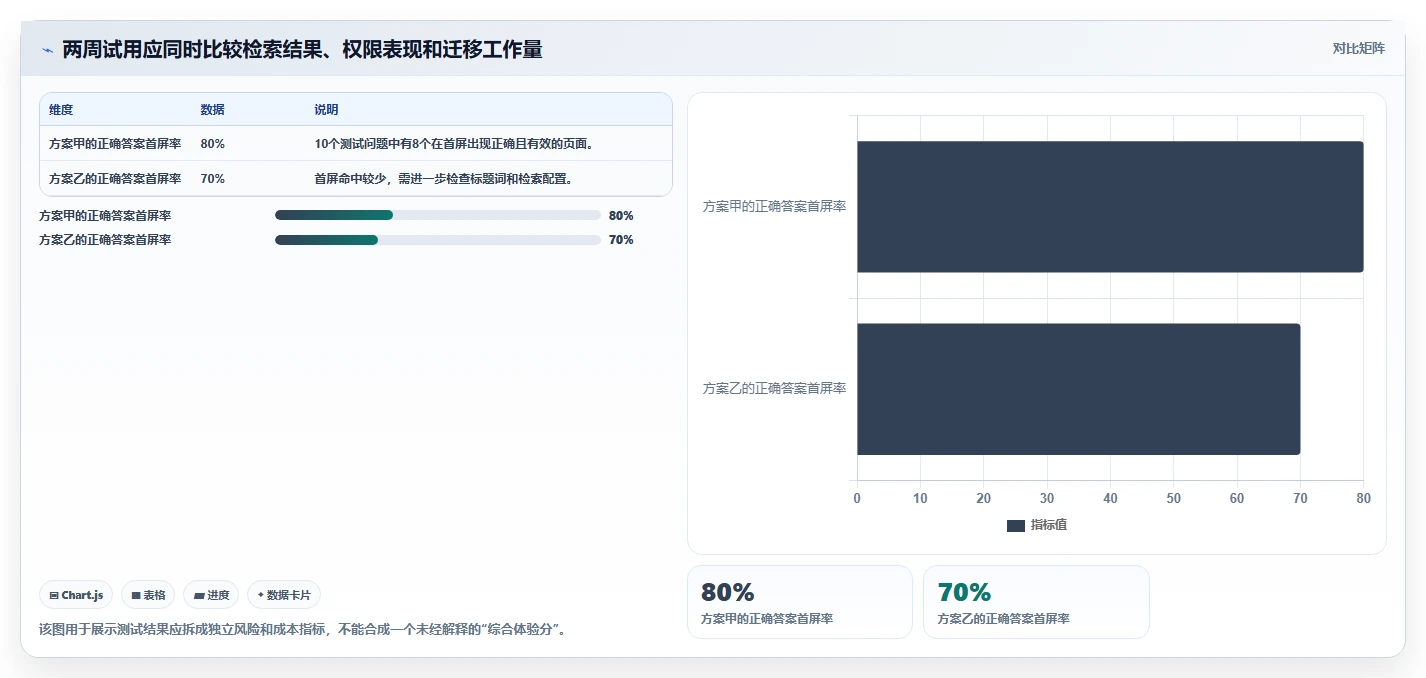Open the 70% data card for 方案乙
This screenshot has height=678, width=1426.
1036,602
